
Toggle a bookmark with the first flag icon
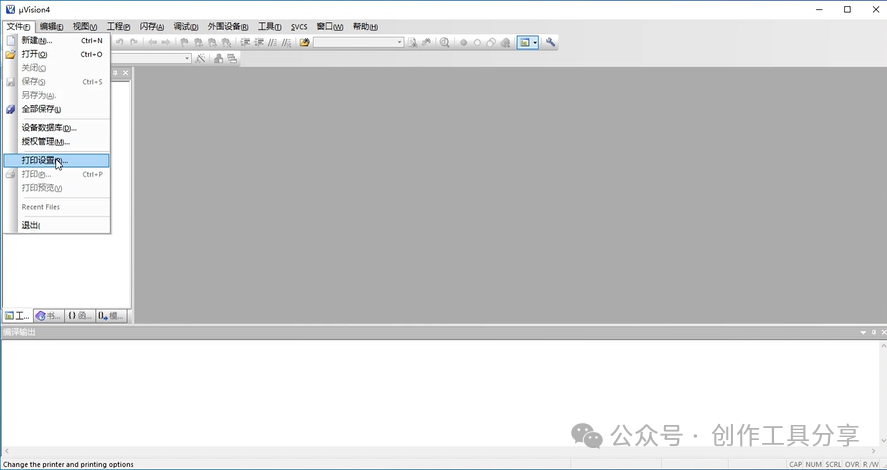[x=184, y=42]
